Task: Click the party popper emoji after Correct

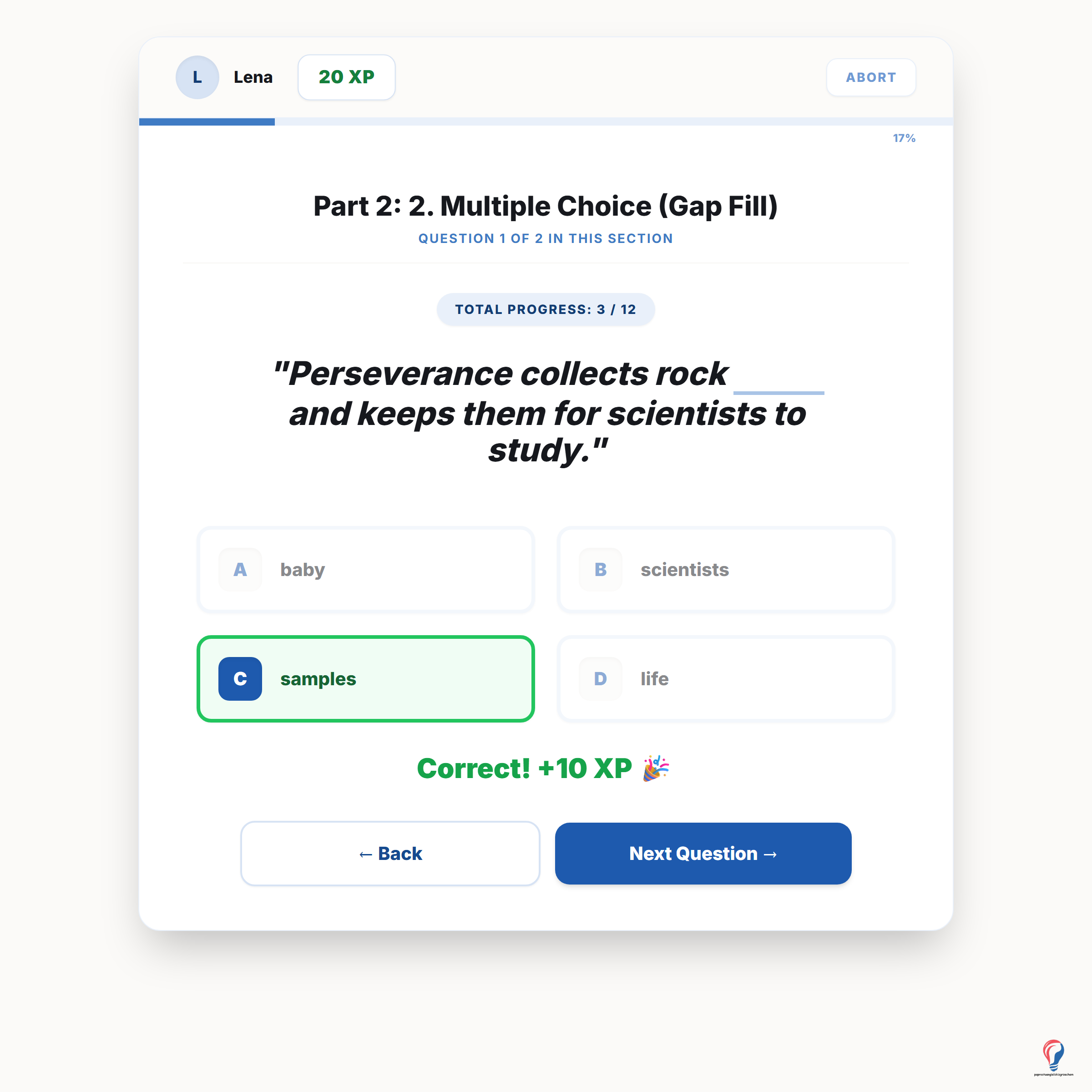Action: (x=656, y=768)
